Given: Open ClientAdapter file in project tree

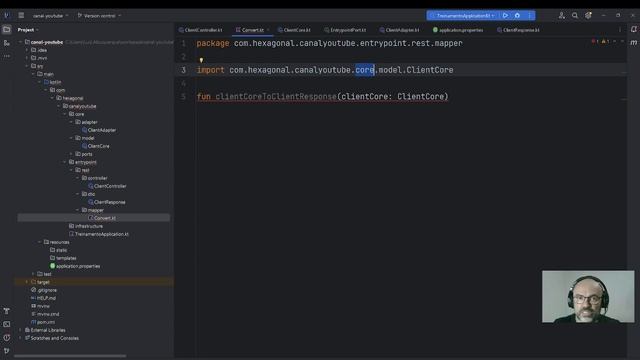Looking at the screenshot, I should tap(99, 130).
